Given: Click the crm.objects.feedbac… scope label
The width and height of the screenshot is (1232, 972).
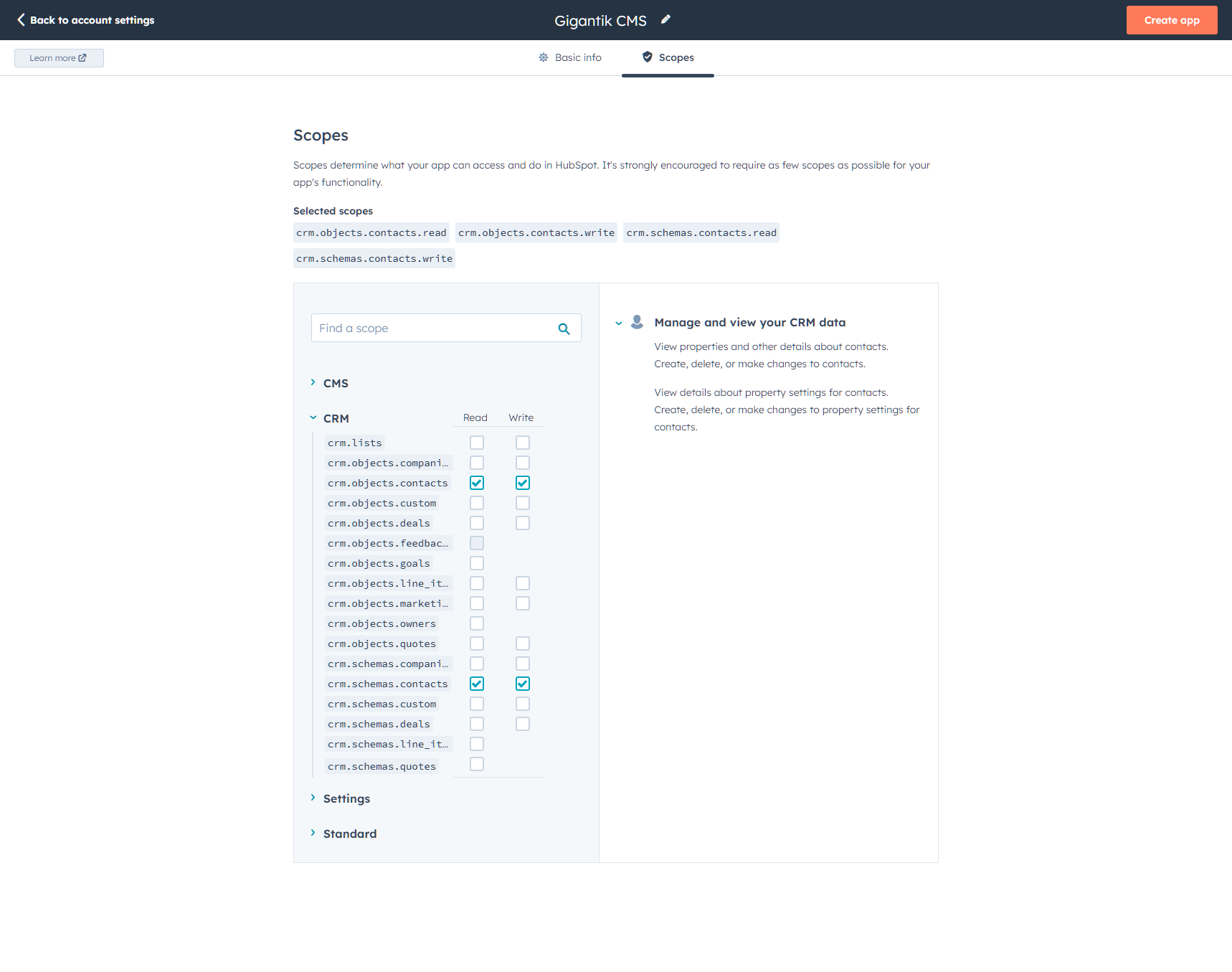Looking at the screenshot, I should pyautogui.click(x=389, y=543).
